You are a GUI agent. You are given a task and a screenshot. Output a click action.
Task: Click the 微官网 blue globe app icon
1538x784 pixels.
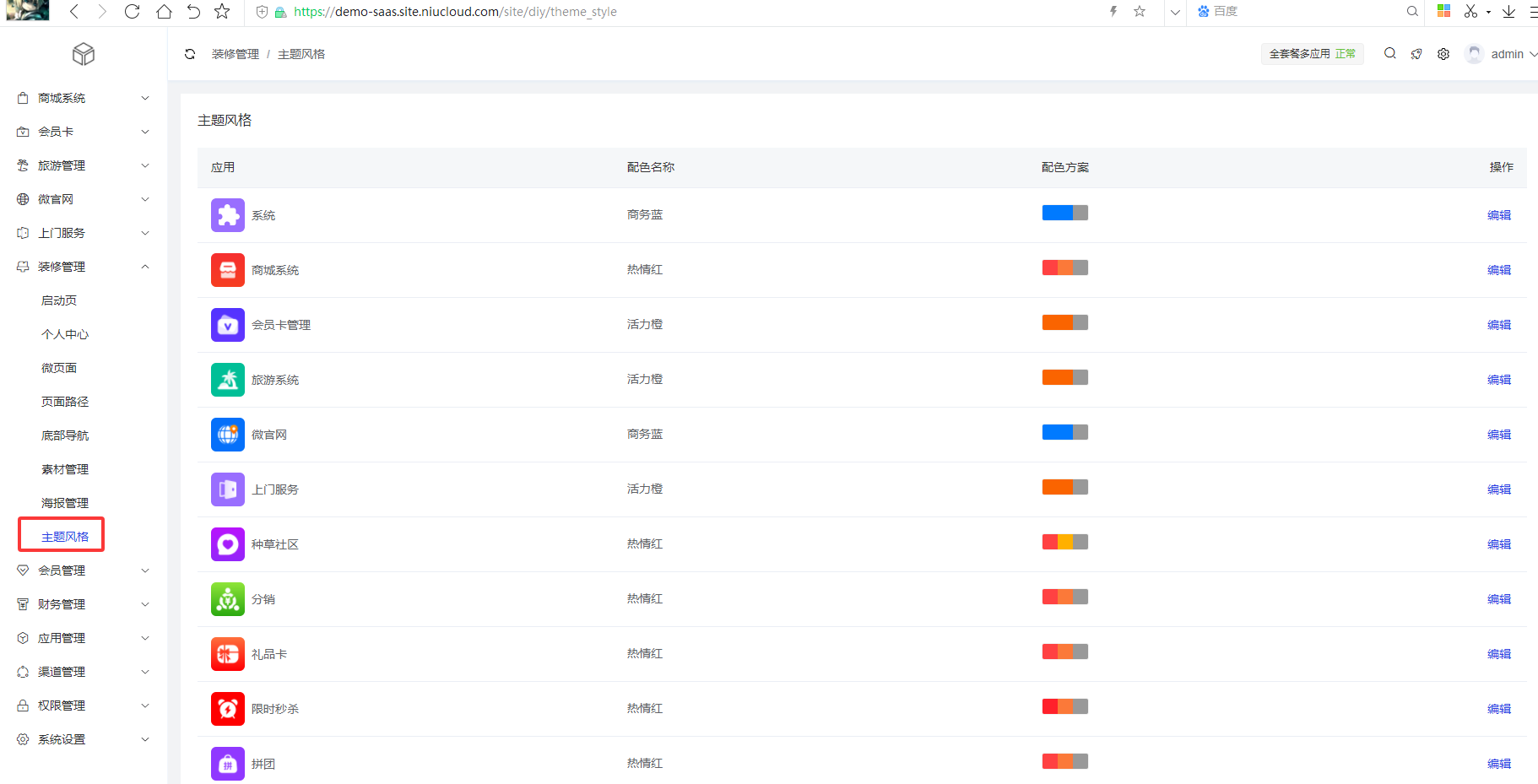pyautogui.click(x=227, y=435)
